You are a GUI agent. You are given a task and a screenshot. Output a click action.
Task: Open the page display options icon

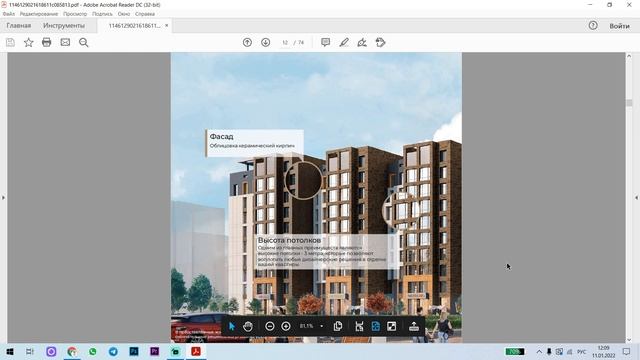(x=338, y=326)
